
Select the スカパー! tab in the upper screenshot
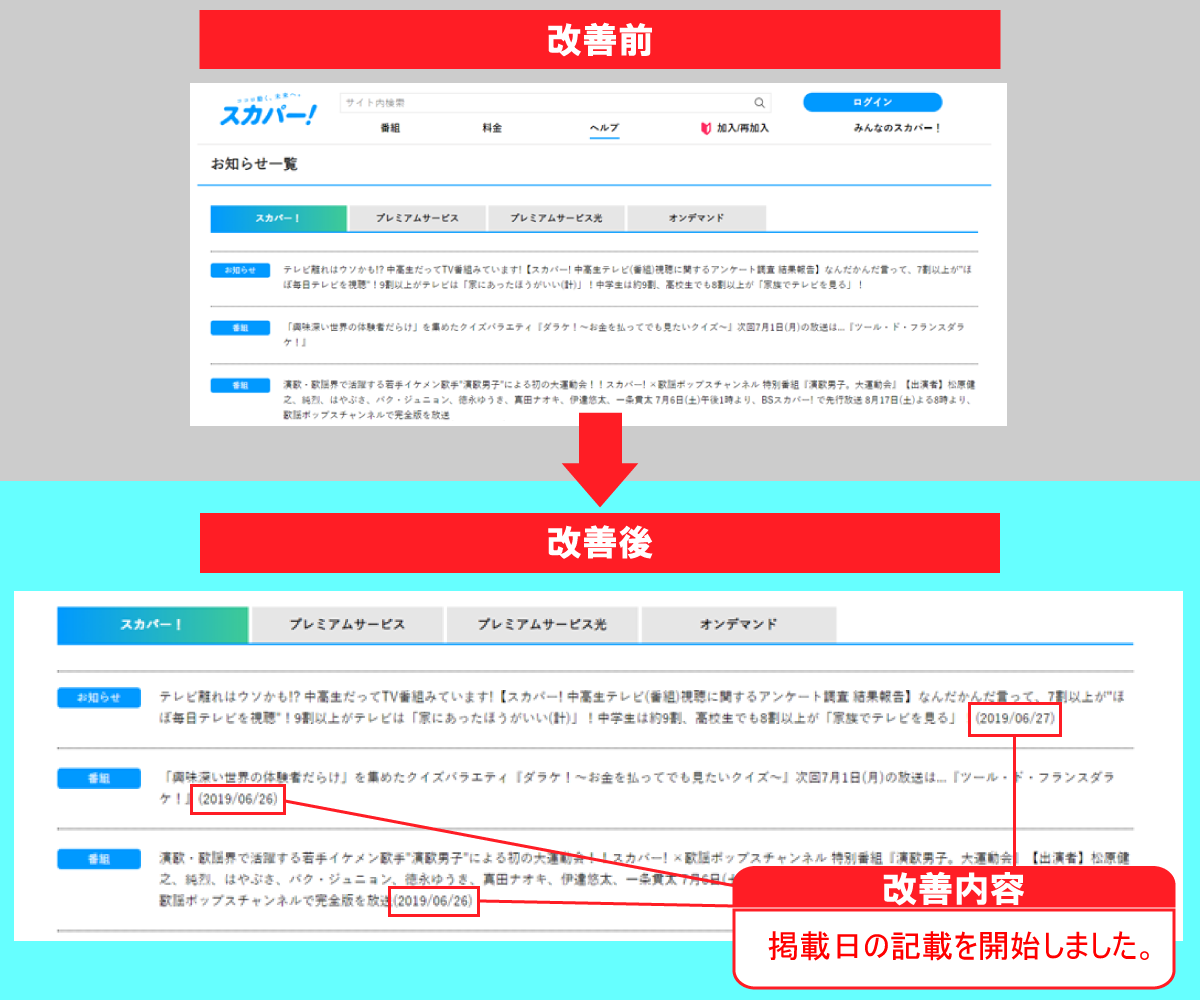pyautogui.click(x=279, y=218)
